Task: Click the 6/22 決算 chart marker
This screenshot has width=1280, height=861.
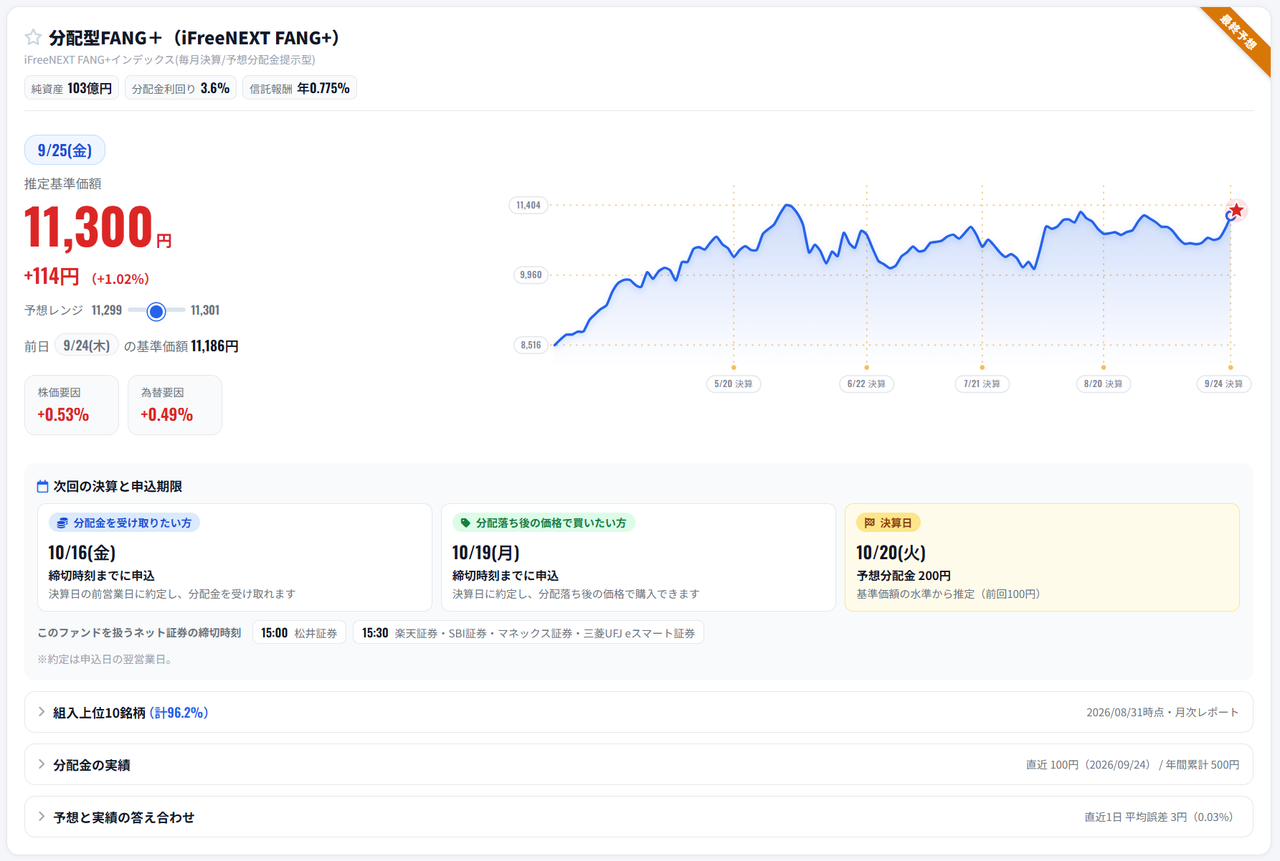Action: (x=866, y=384)
